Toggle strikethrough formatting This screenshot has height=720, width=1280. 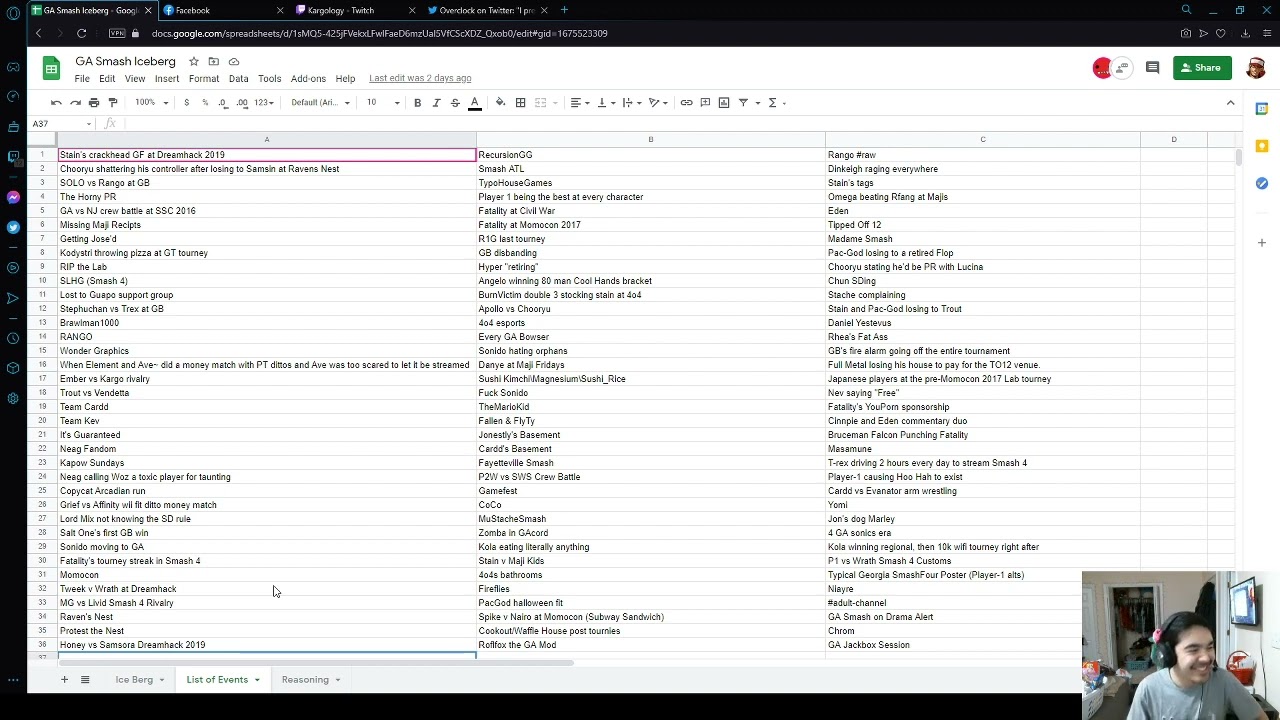[x=455, y=102]
